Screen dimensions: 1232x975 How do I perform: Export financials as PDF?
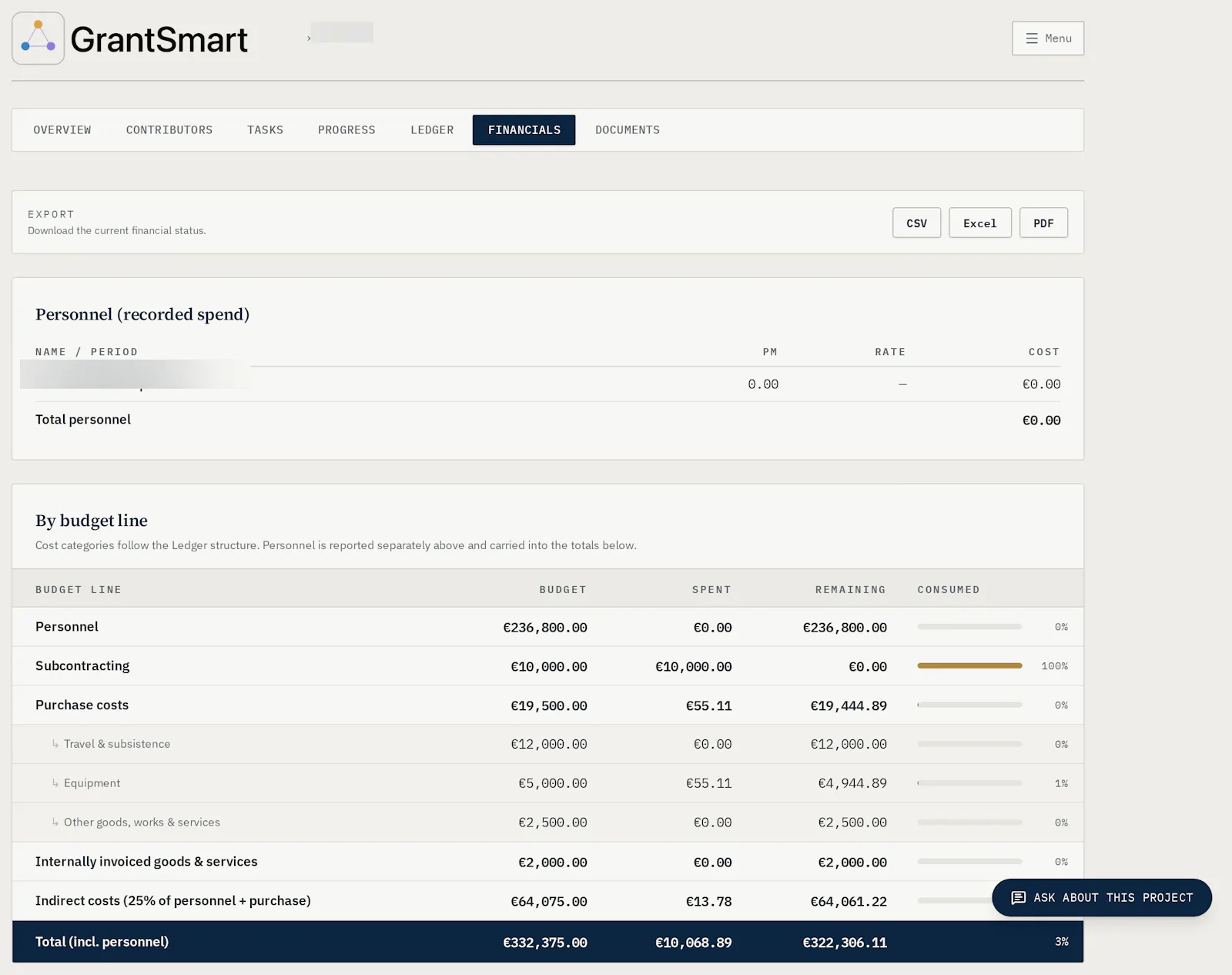tap(1043, 223)
